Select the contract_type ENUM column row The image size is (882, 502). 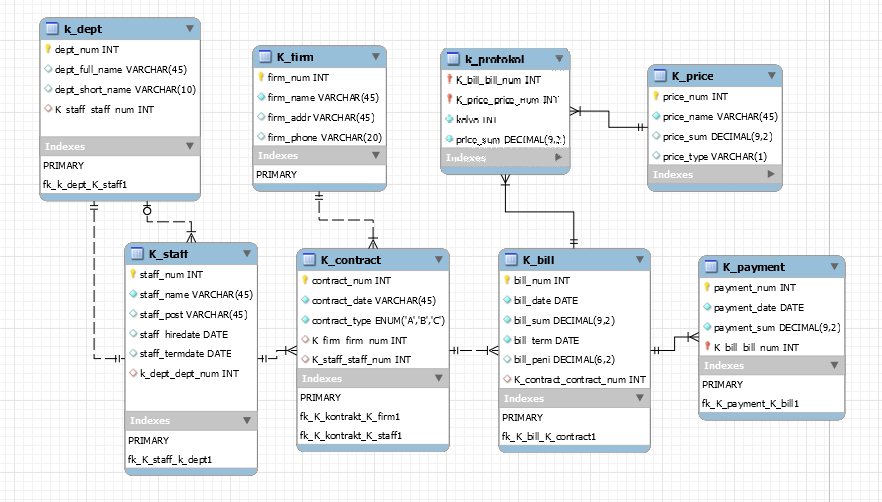[x=372, y=320]
